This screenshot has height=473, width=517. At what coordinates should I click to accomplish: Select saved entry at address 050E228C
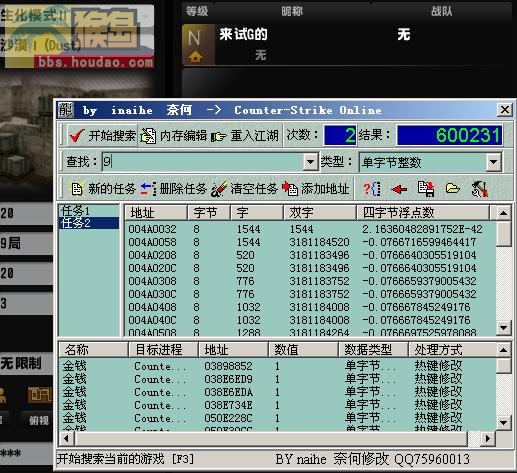pos(277,418)
